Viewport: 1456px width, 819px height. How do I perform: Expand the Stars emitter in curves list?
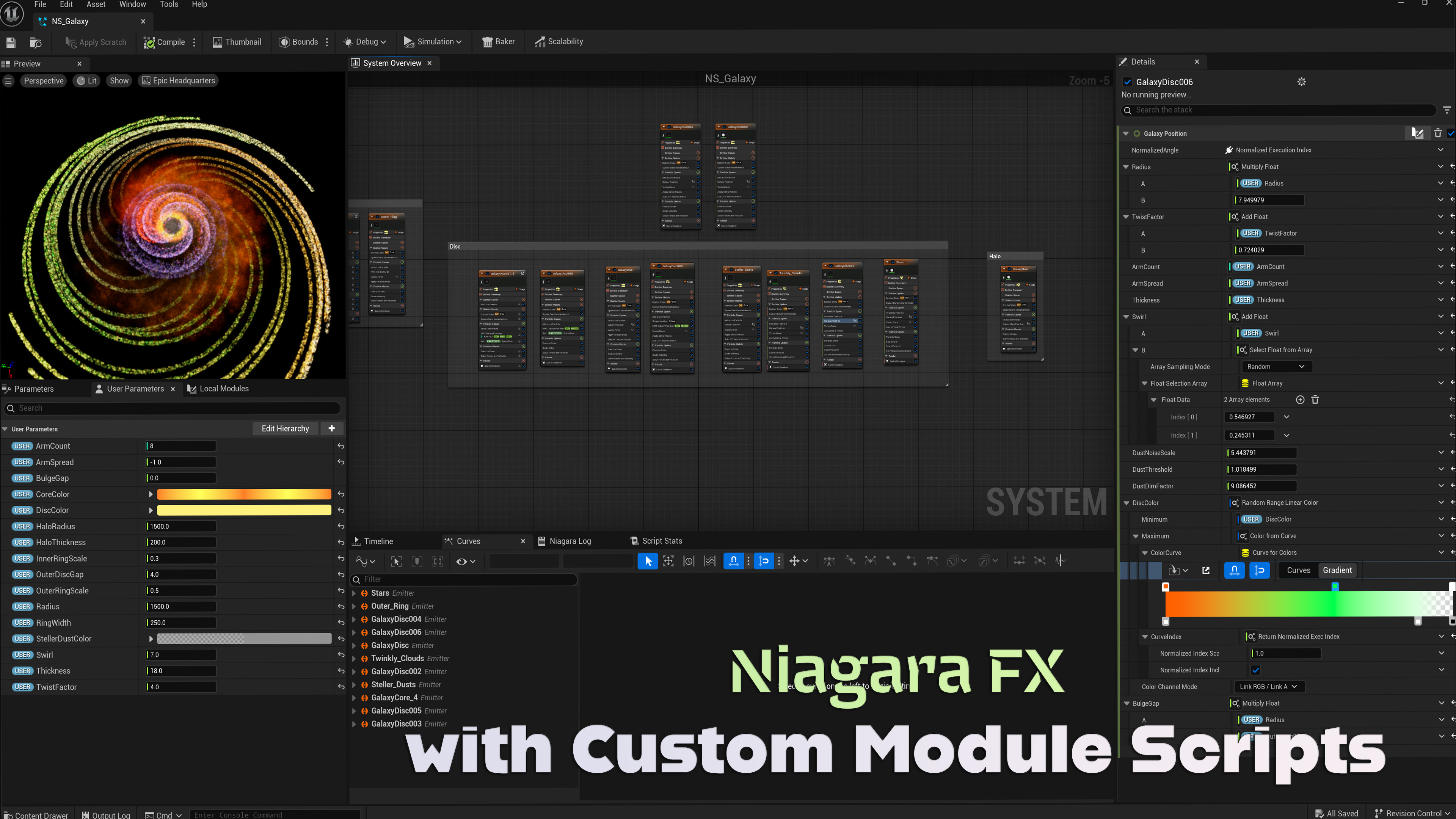(354, 593)
